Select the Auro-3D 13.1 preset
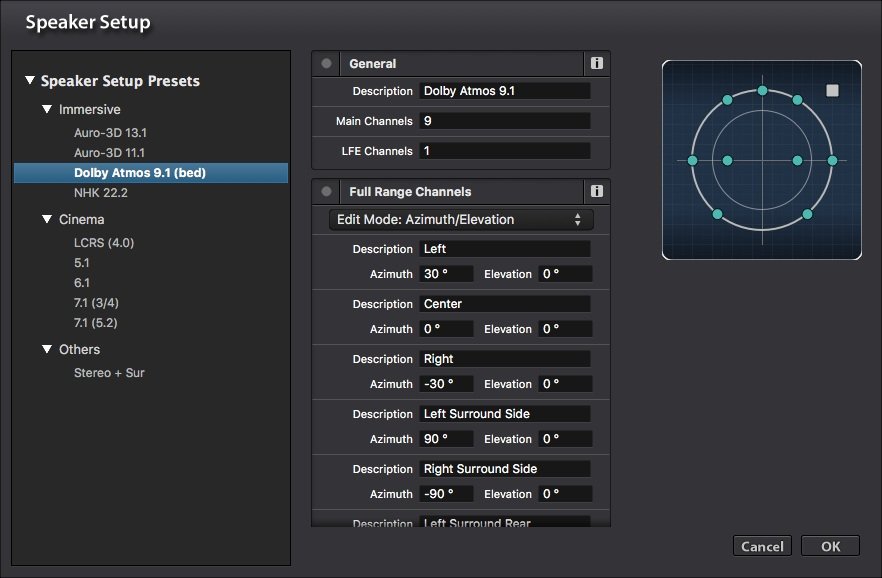 click(110, 132)
